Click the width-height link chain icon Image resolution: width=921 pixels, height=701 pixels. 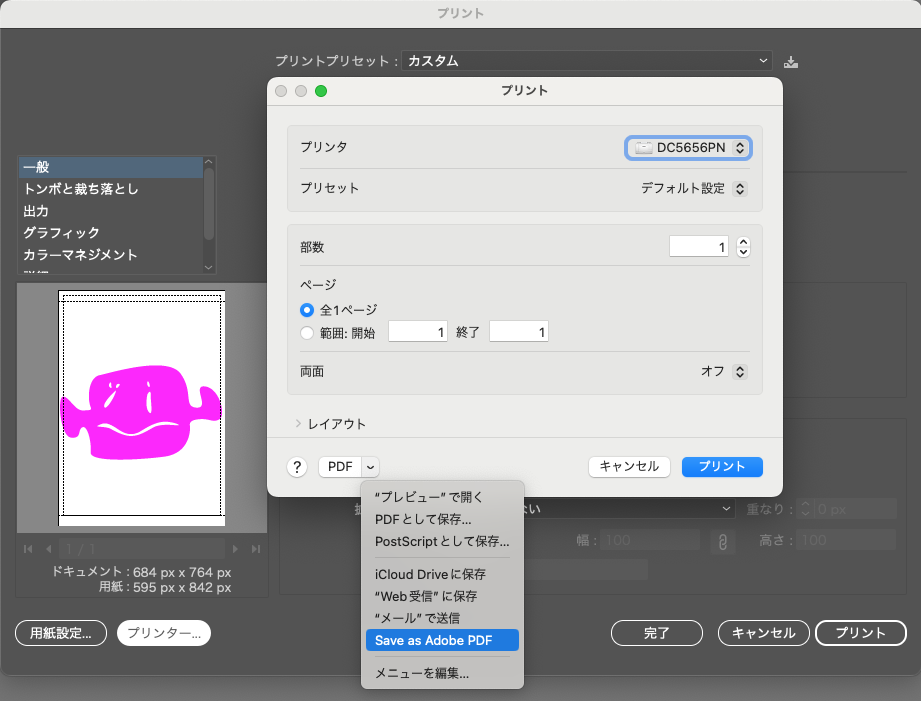click(722, 541)
